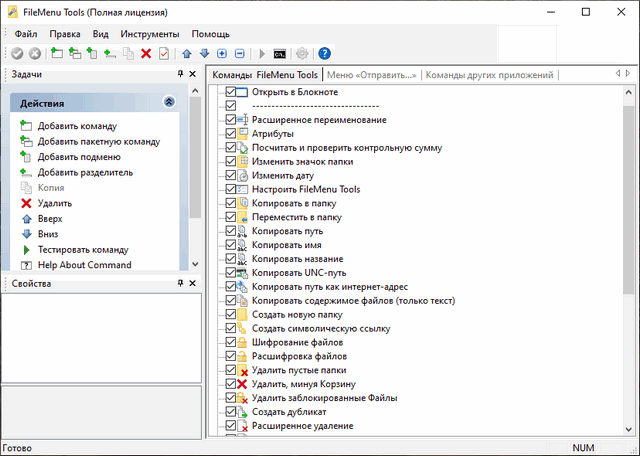Click the command prompt toolbar icon

click(281, 53)
